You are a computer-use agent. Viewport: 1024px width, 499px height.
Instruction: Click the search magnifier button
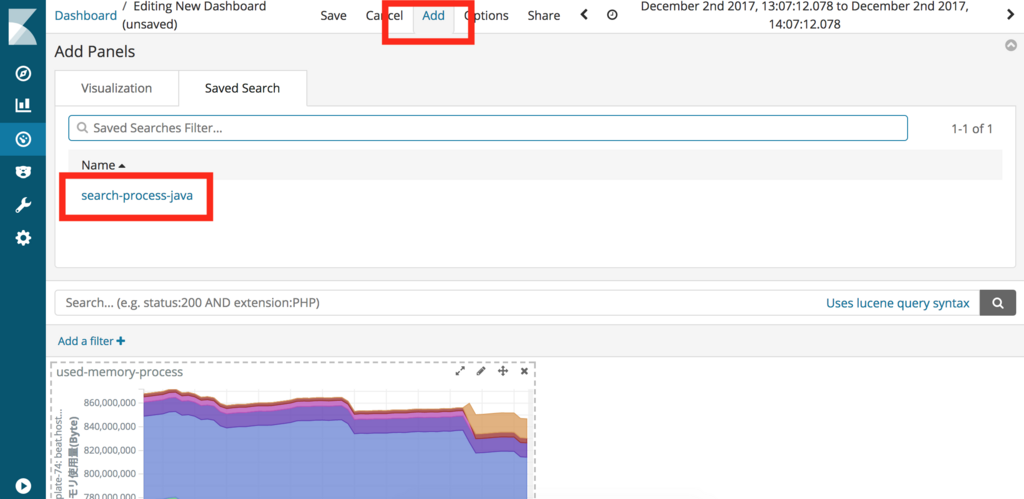click(x=998, y=303)
